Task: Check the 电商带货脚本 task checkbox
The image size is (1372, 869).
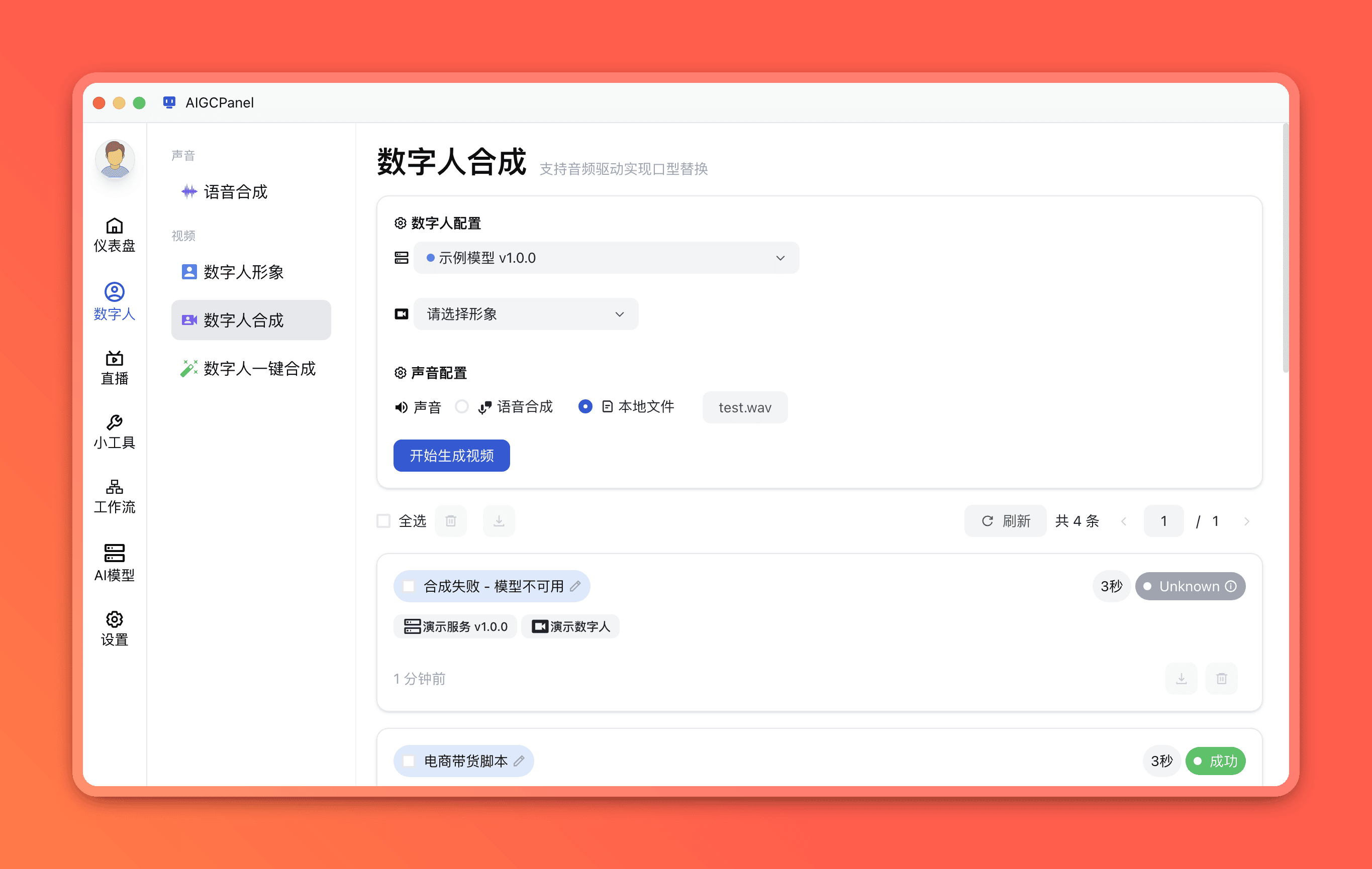Action: point(409,761)
